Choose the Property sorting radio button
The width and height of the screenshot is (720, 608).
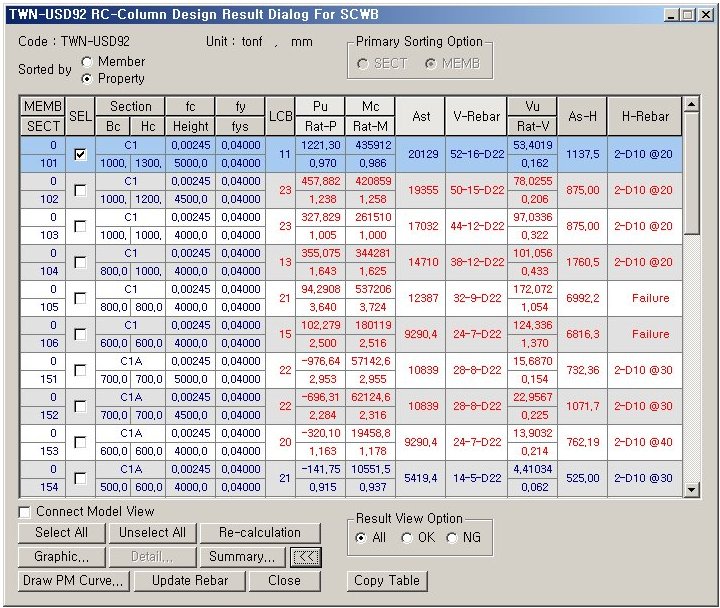(x=88, y=78)
